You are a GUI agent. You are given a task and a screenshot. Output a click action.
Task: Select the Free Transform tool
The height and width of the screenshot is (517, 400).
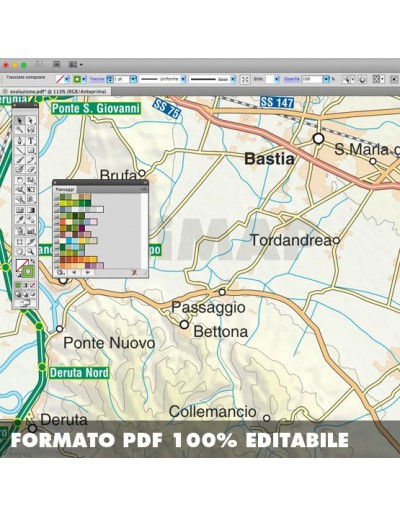click(x=30, y=190)
